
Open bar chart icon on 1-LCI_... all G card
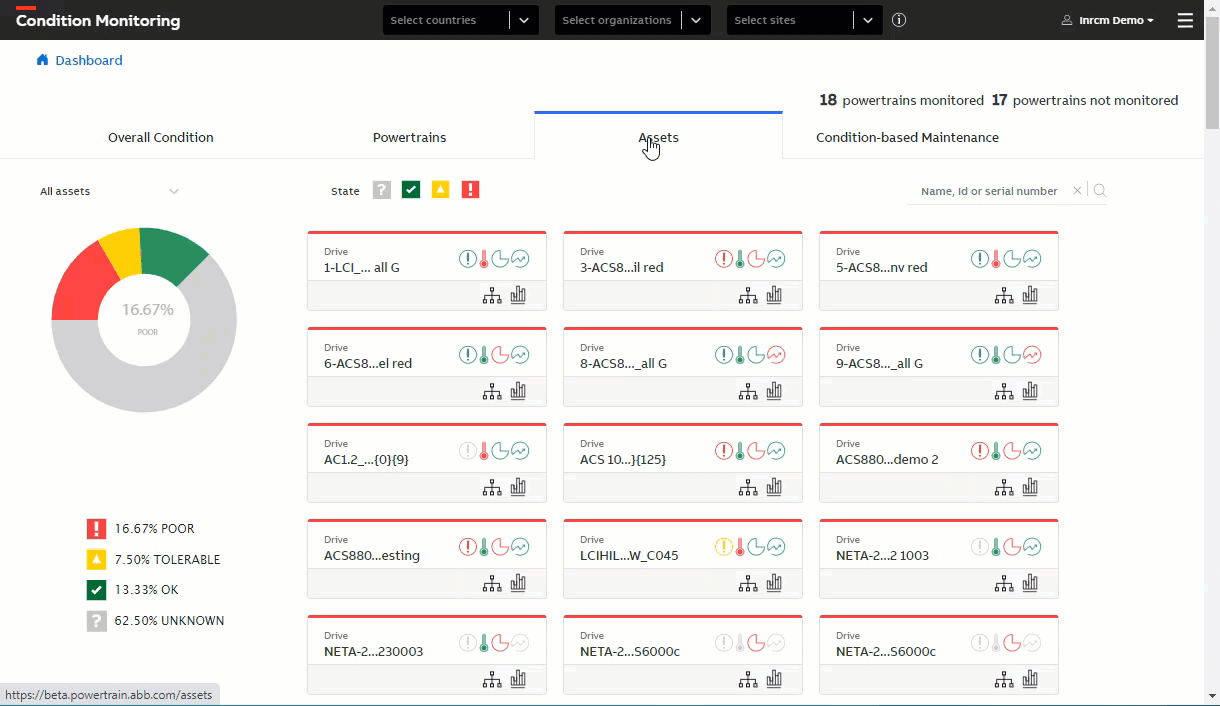(518, 295)
